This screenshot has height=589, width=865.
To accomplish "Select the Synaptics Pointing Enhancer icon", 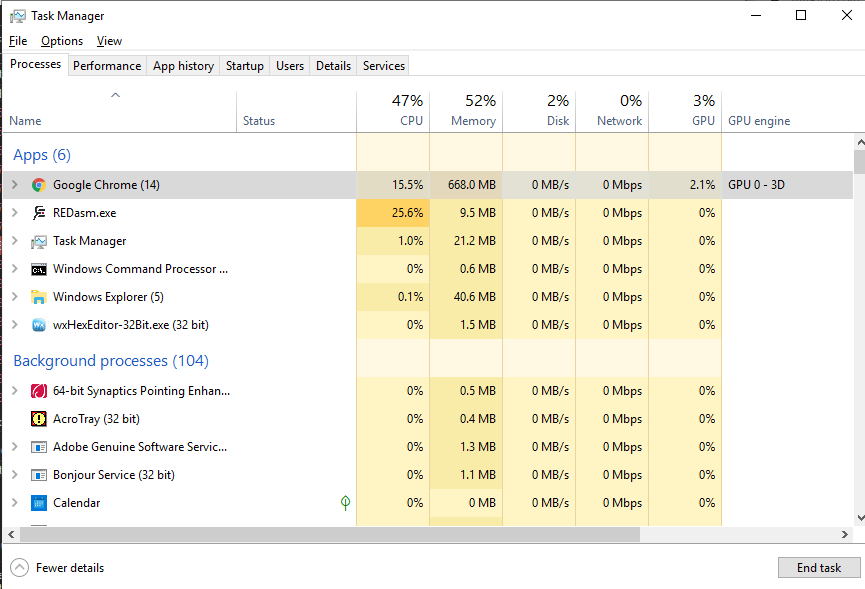I will click(x=39, y=391).
